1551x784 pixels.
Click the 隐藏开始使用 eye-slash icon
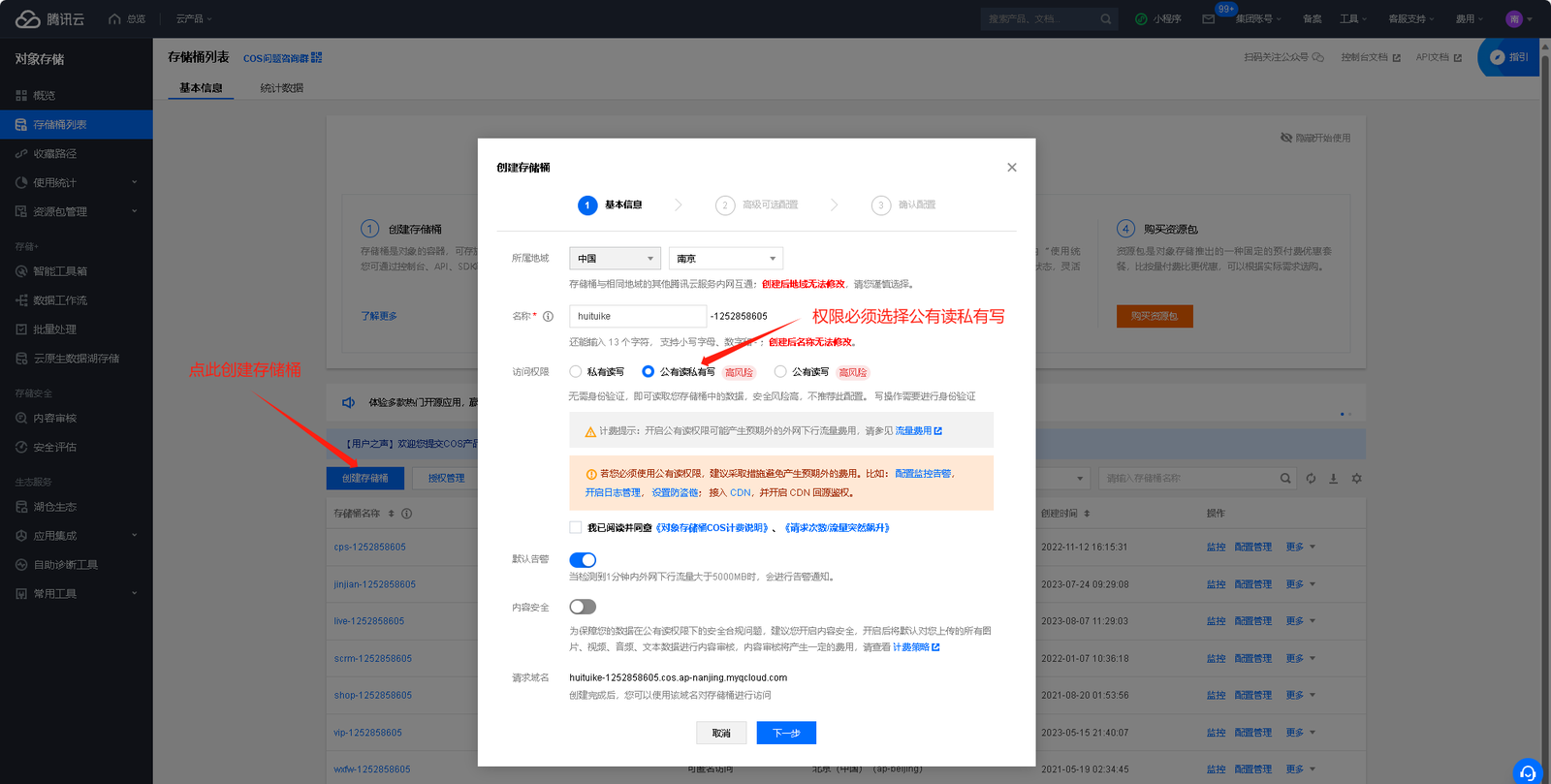tap(1286, 138)
